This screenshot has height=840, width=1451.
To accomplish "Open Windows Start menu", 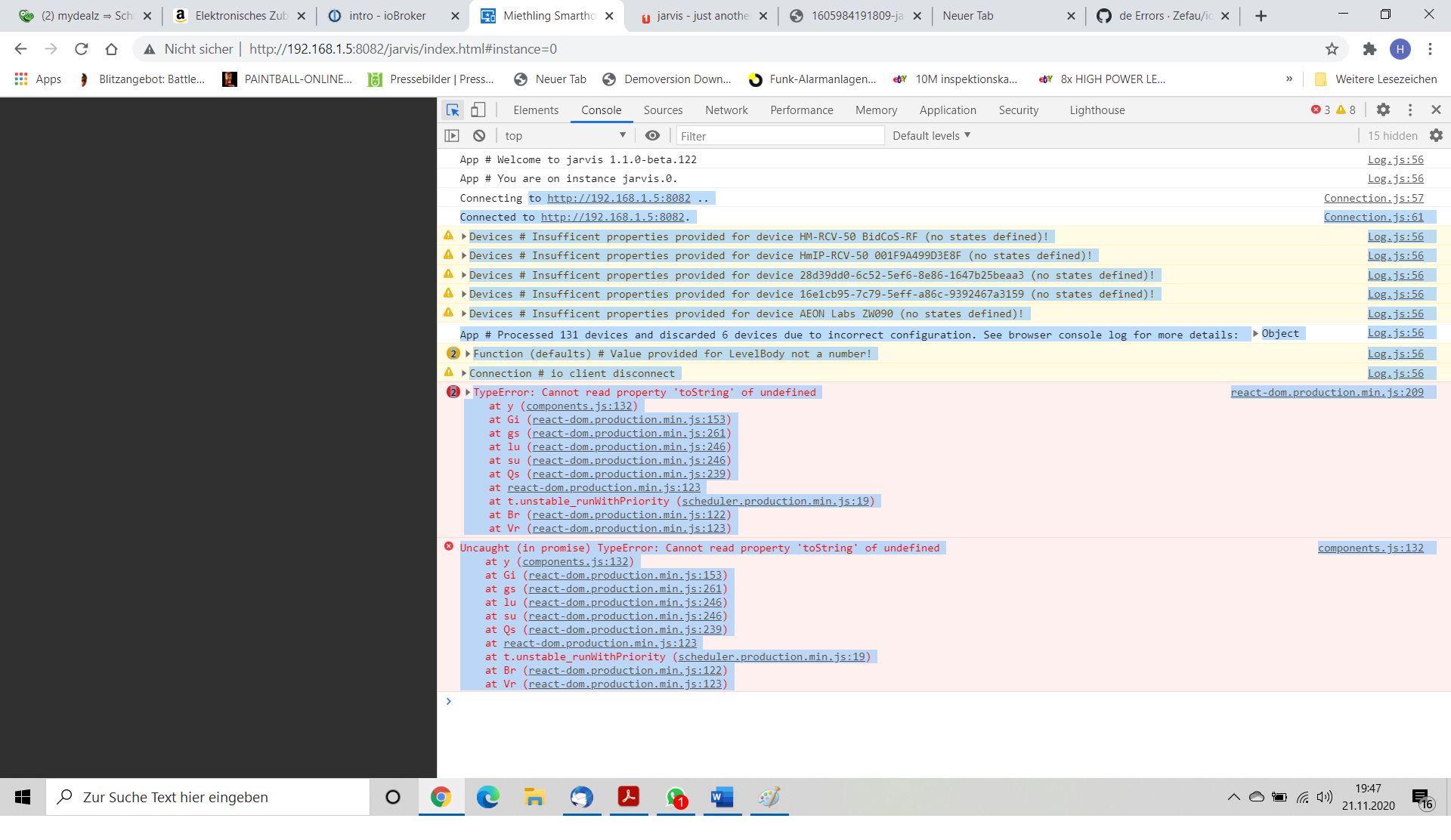I will coord(23,797).
